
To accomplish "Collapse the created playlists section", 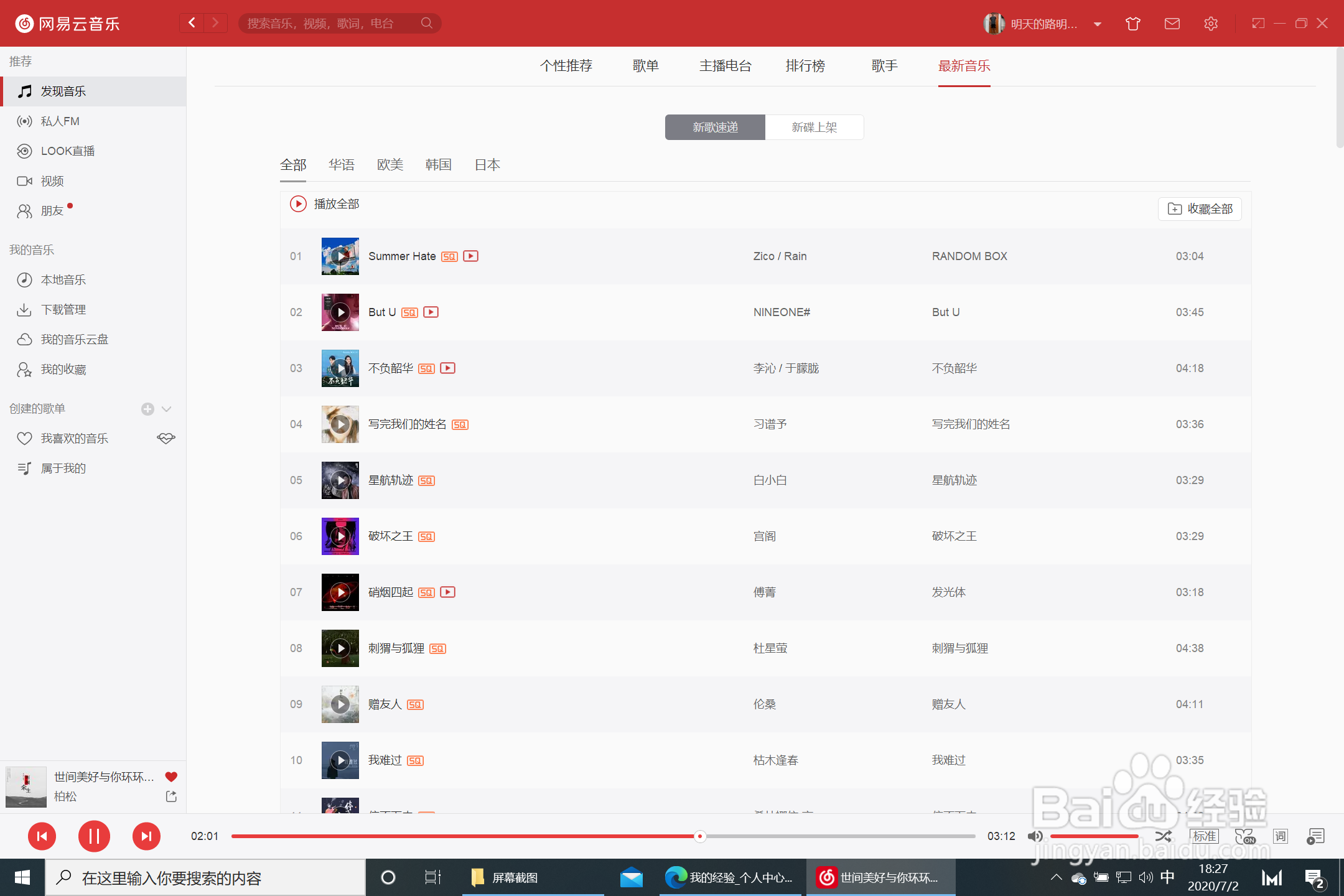I will [166, 409].
